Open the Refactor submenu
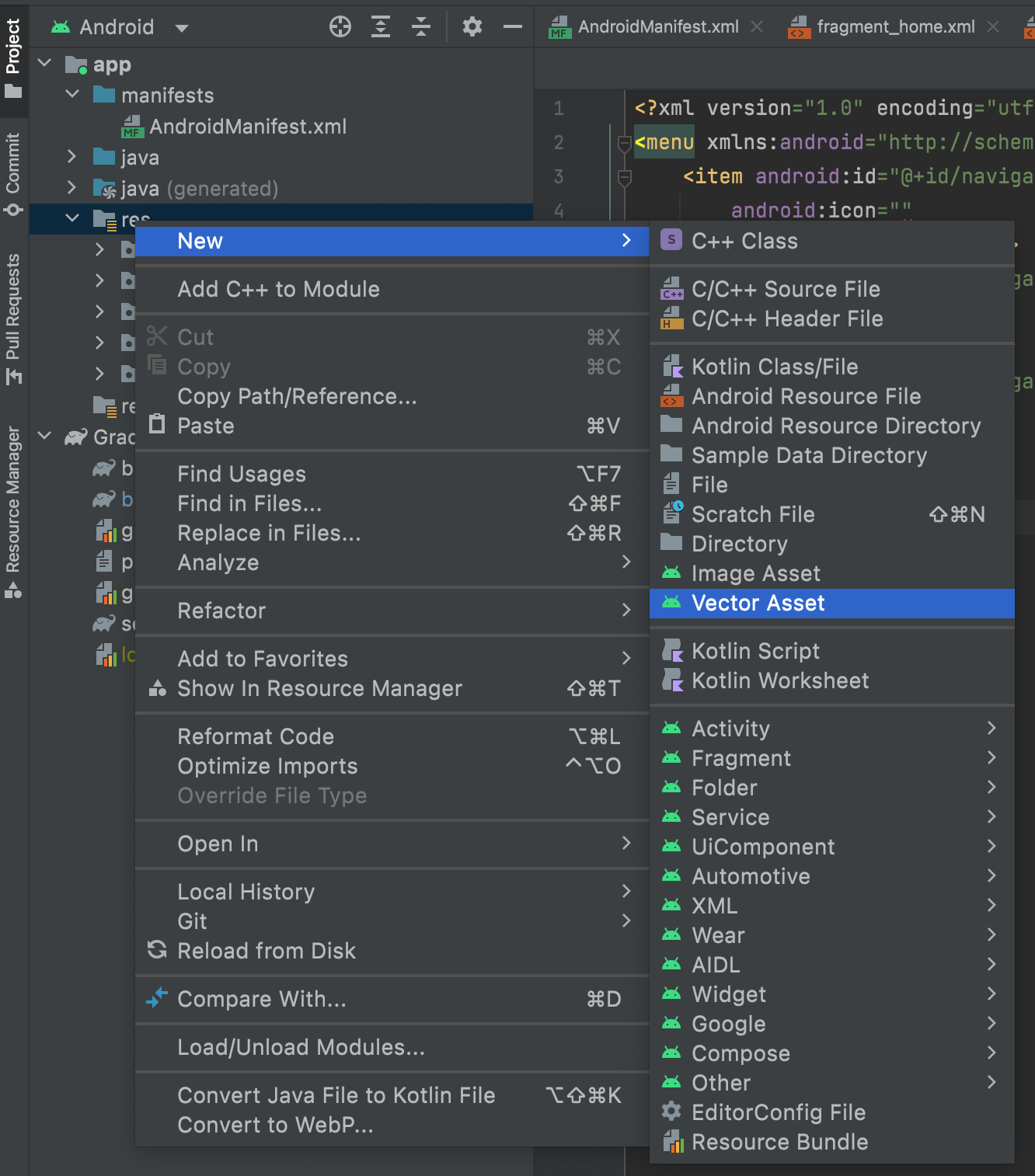Screen dimensions: 1035x1176 coord(392,611)
